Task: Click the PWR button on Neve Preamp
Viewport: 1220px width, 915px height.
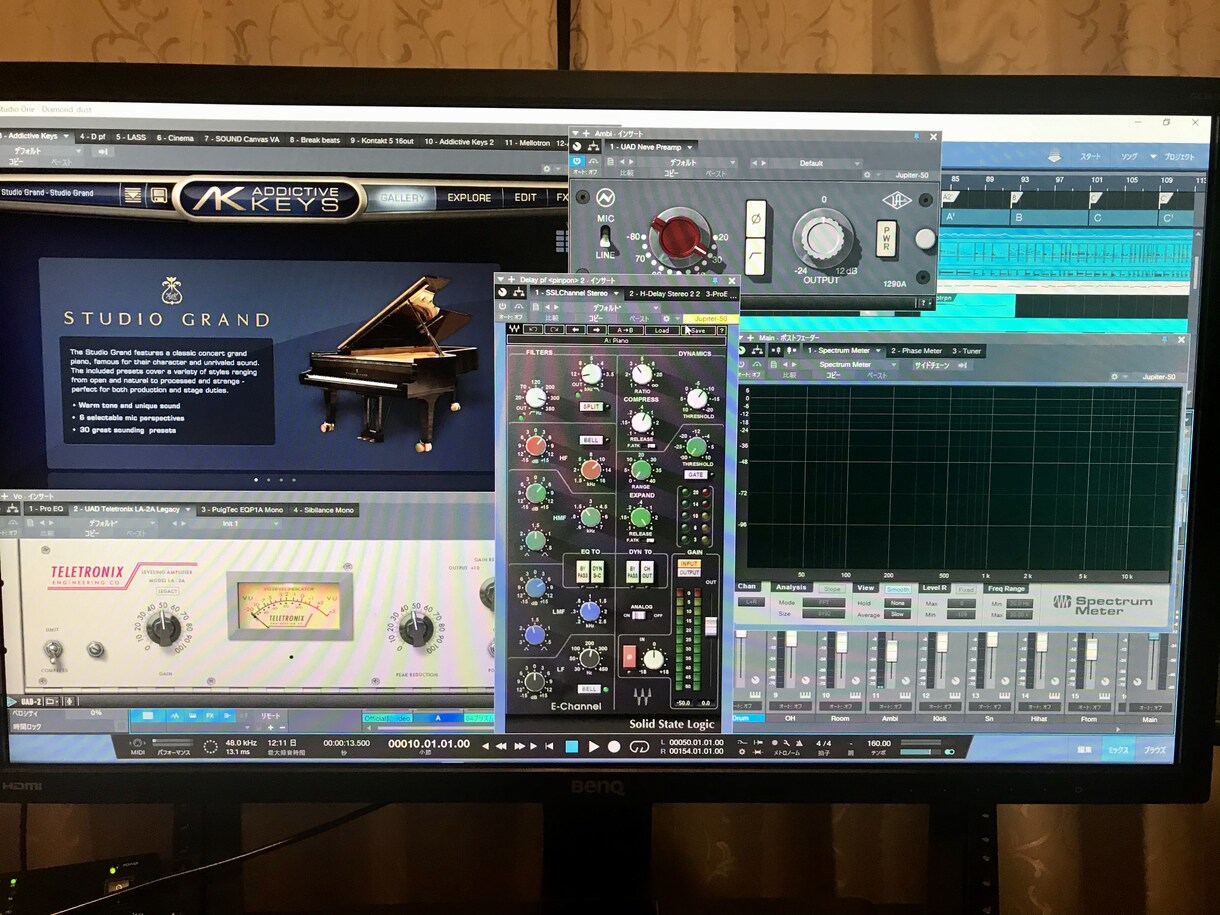Action: [x=885, y=239]
